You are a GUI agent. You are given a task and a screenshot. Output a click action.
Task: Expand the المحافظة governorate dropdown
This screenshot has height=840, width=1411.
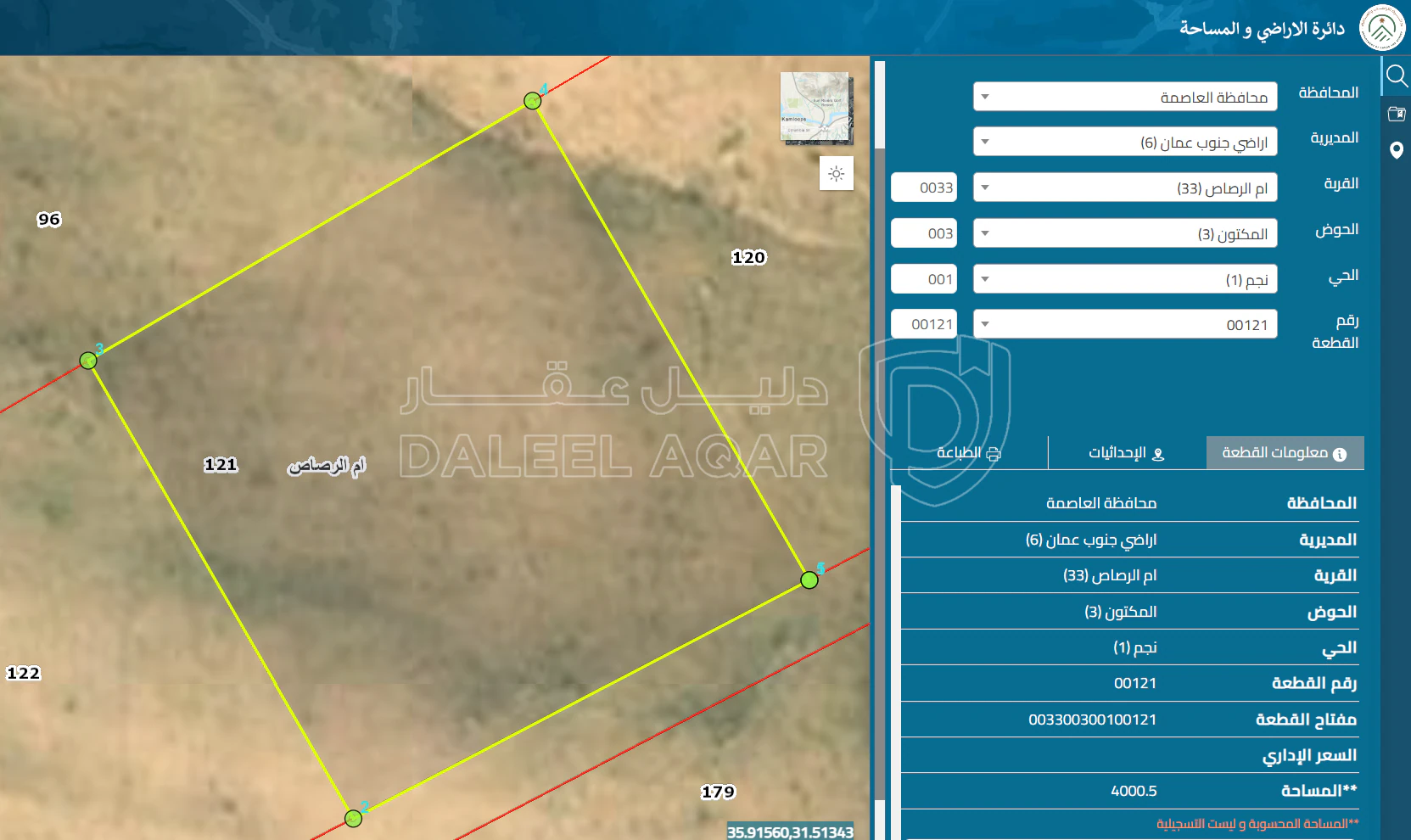click(1125, 97)
